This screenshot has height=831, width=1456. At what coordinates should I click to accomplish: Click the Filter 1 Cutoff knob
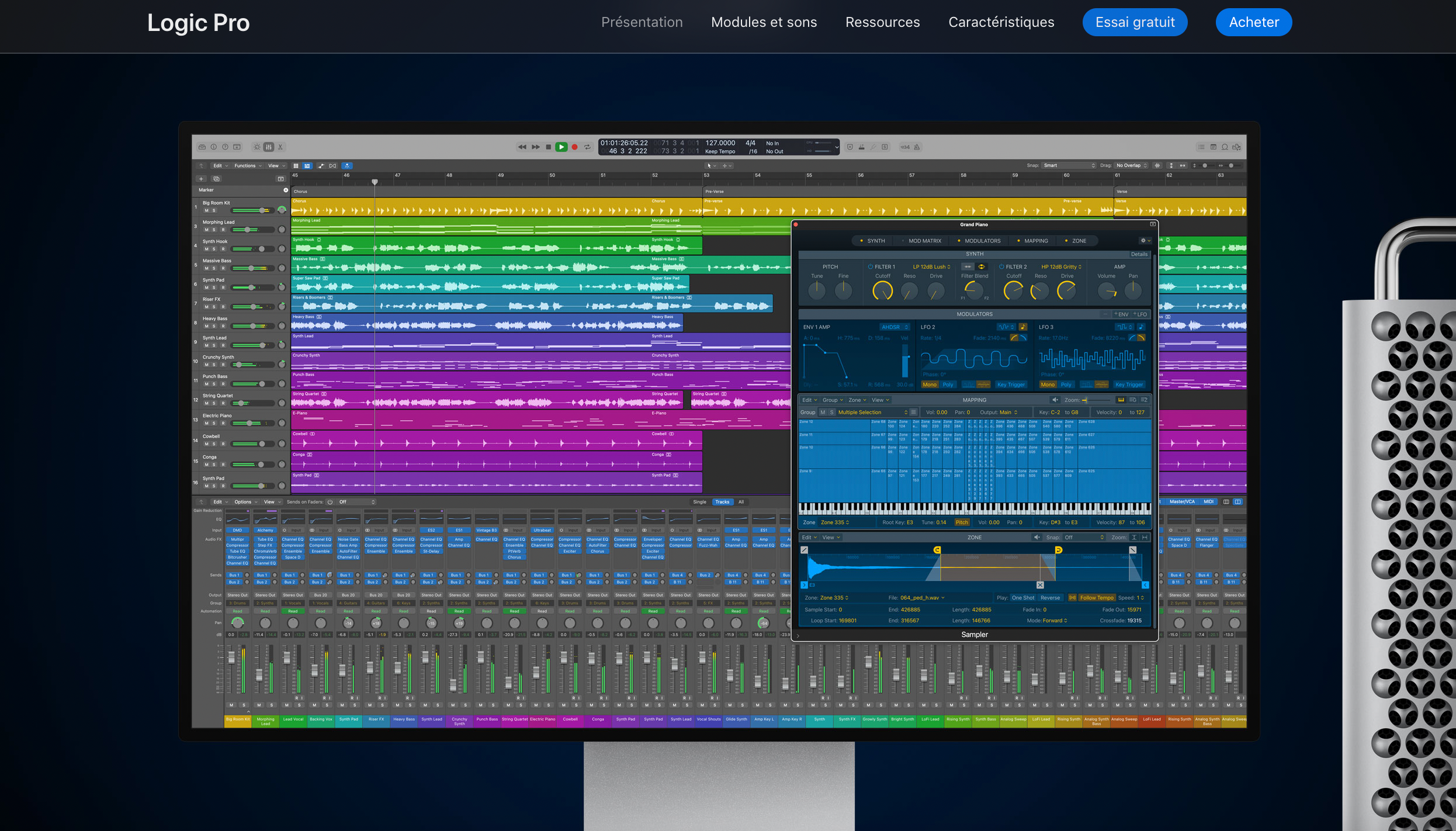[882, 290]
